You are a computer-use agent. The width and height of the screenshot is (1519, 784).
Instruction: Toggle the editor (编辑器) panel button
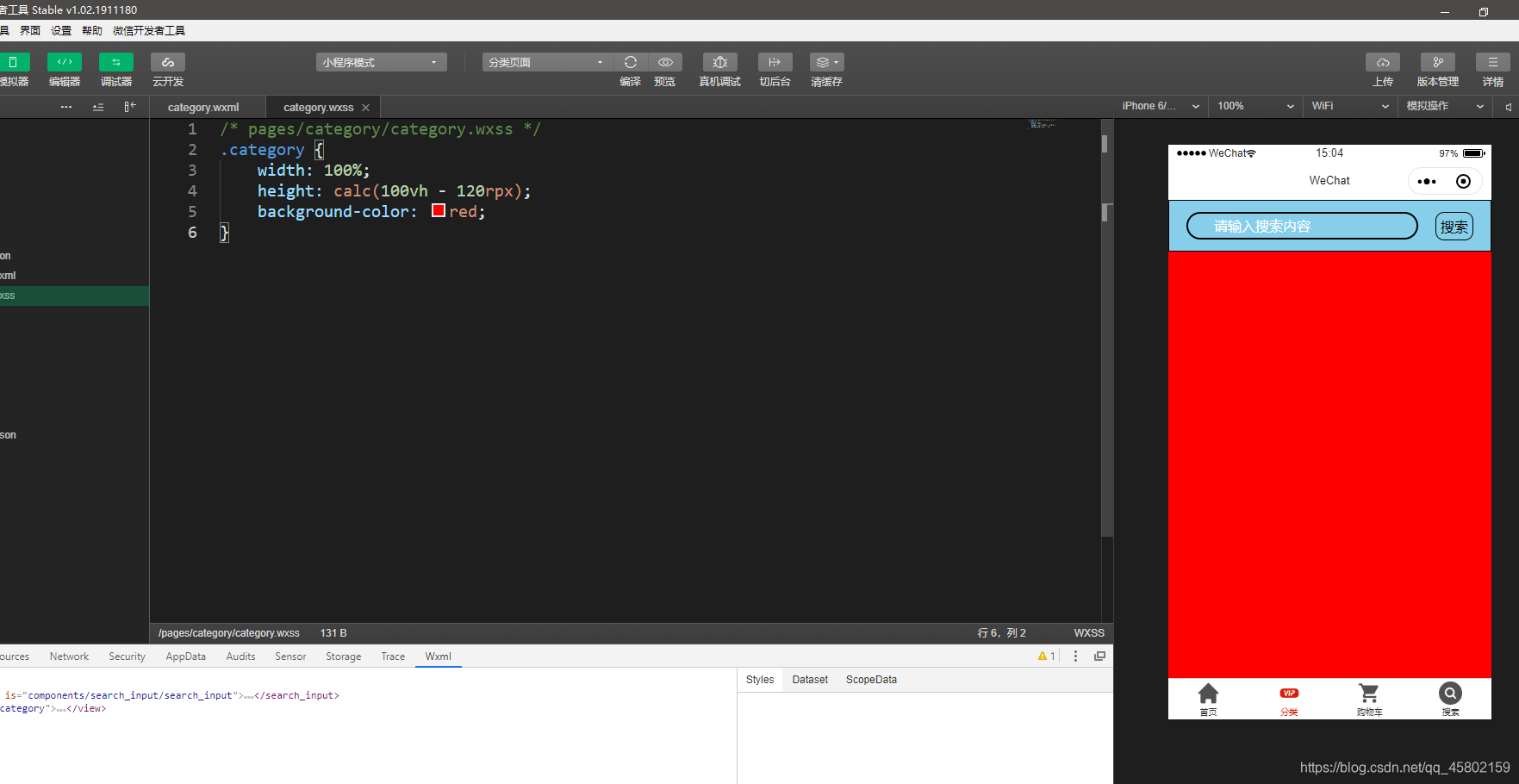[65, 62]
